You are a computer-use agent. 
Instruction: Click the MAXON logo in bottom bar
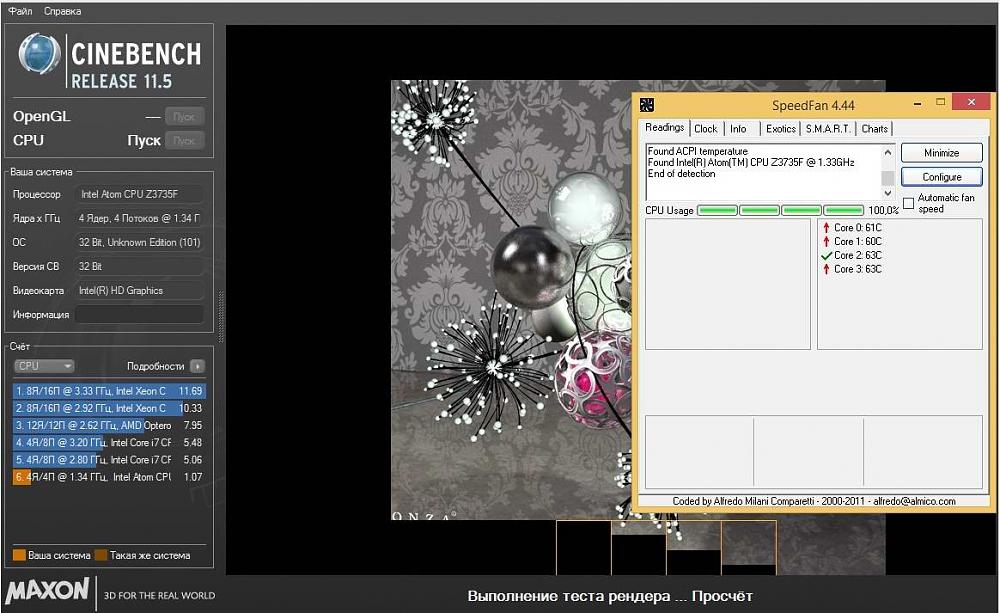pyautogui.click(x=48, y=592)
